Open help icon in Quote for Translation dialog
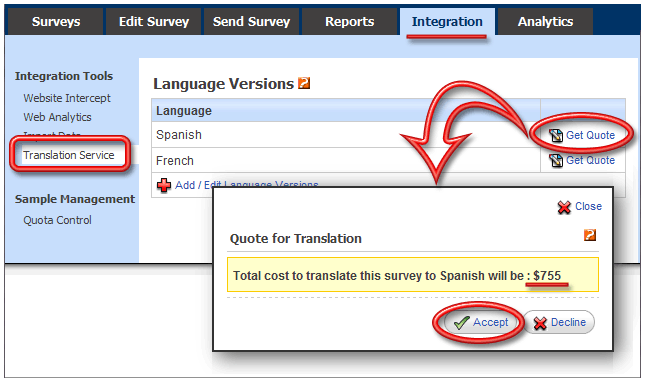The height and width of the screenshot is (382, 645). tap(590, 235)
